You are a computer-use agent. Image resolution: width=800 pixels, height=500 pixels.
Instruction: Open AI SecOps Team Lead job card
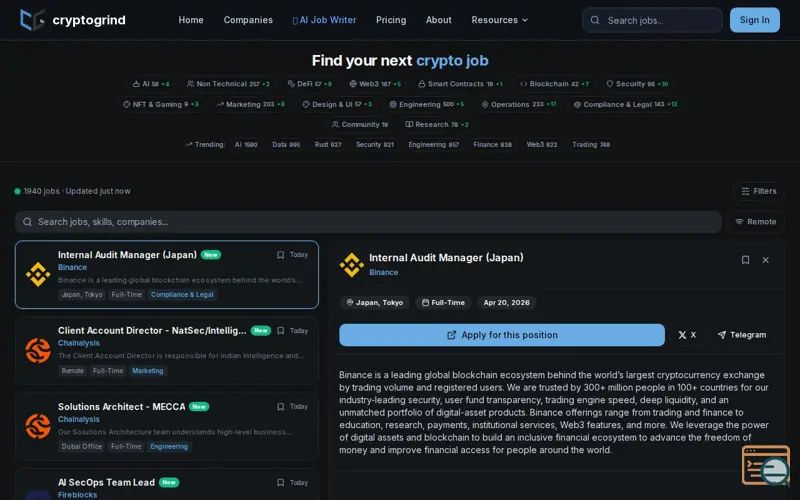click(x=167, y=485)
